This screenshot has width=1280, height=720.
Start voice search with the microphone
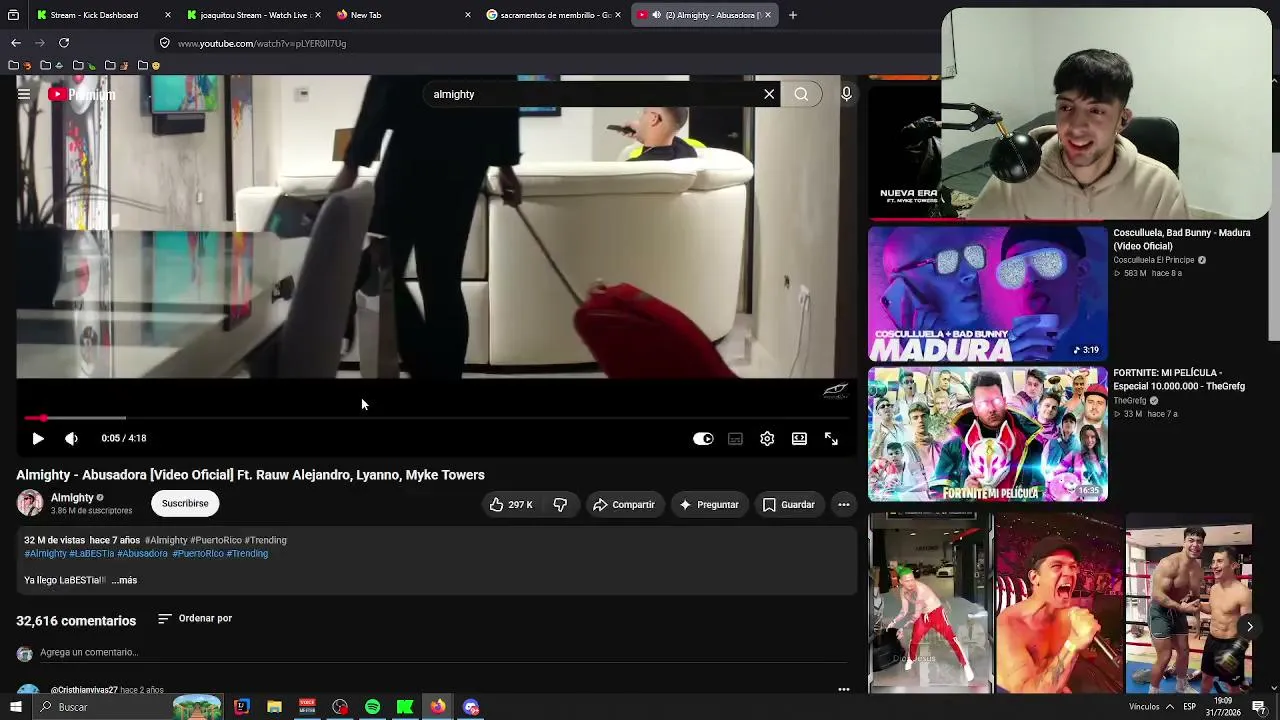pyautogui.click(x=846, y=94)
